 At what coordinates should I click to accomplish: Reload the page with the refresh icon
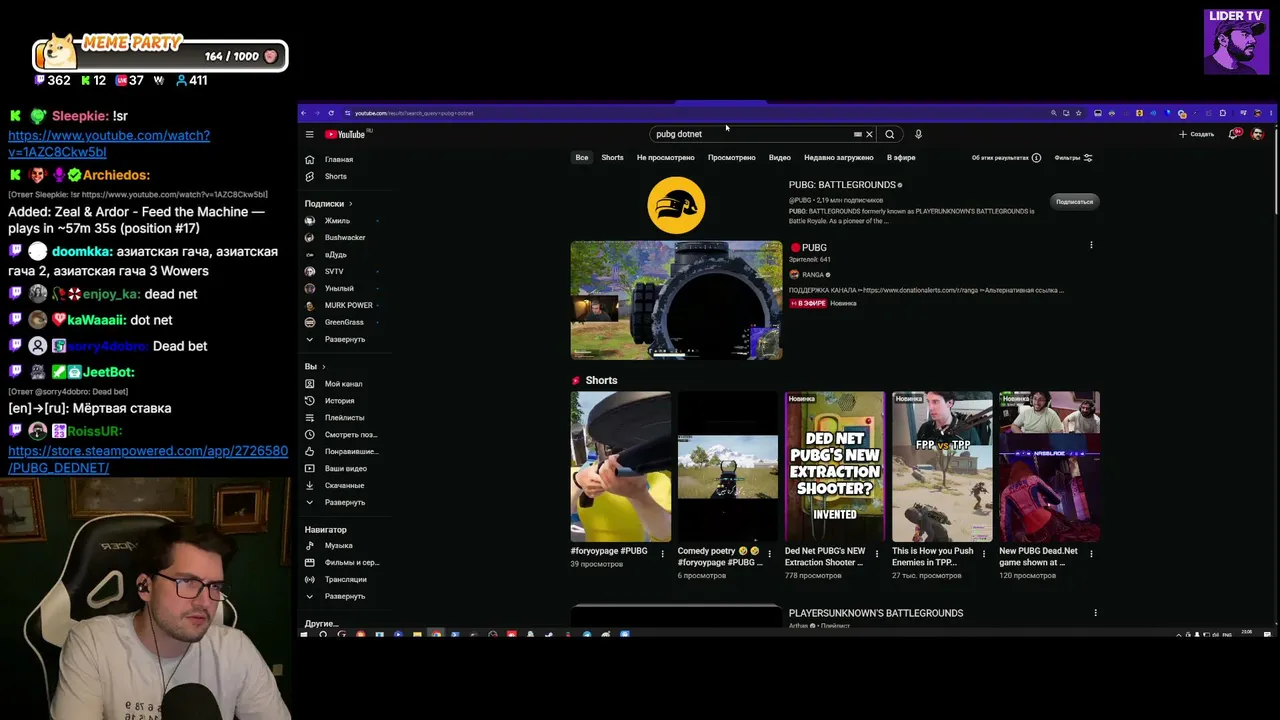tap(333, 113)
